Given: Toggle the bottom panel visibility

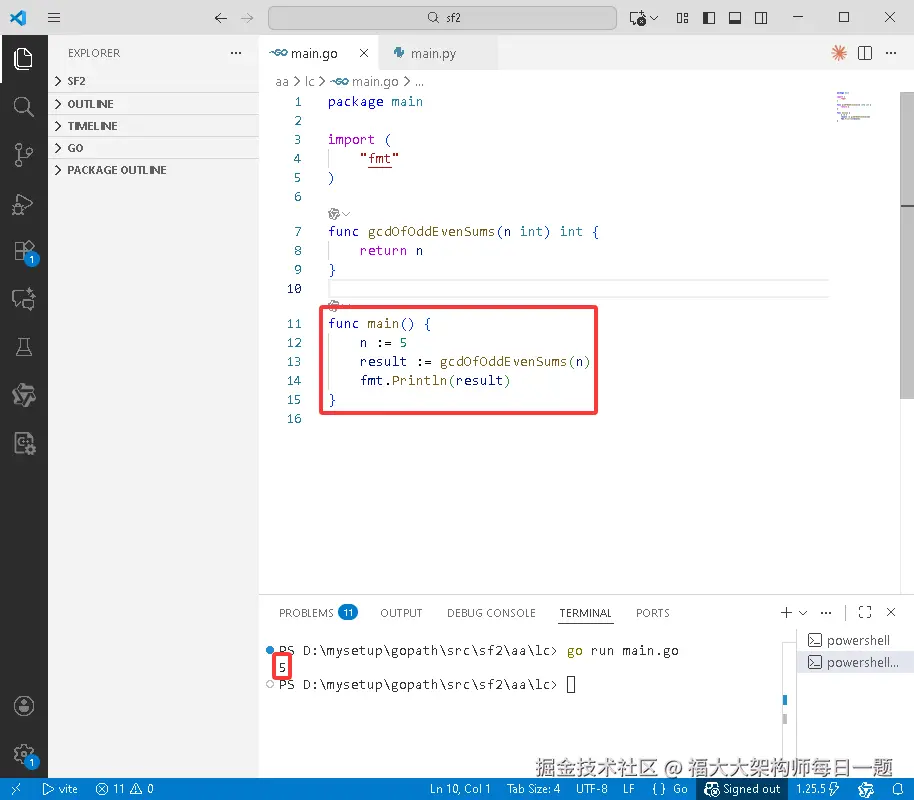Looking at the screenshot, I should click(x=735, y=18).
